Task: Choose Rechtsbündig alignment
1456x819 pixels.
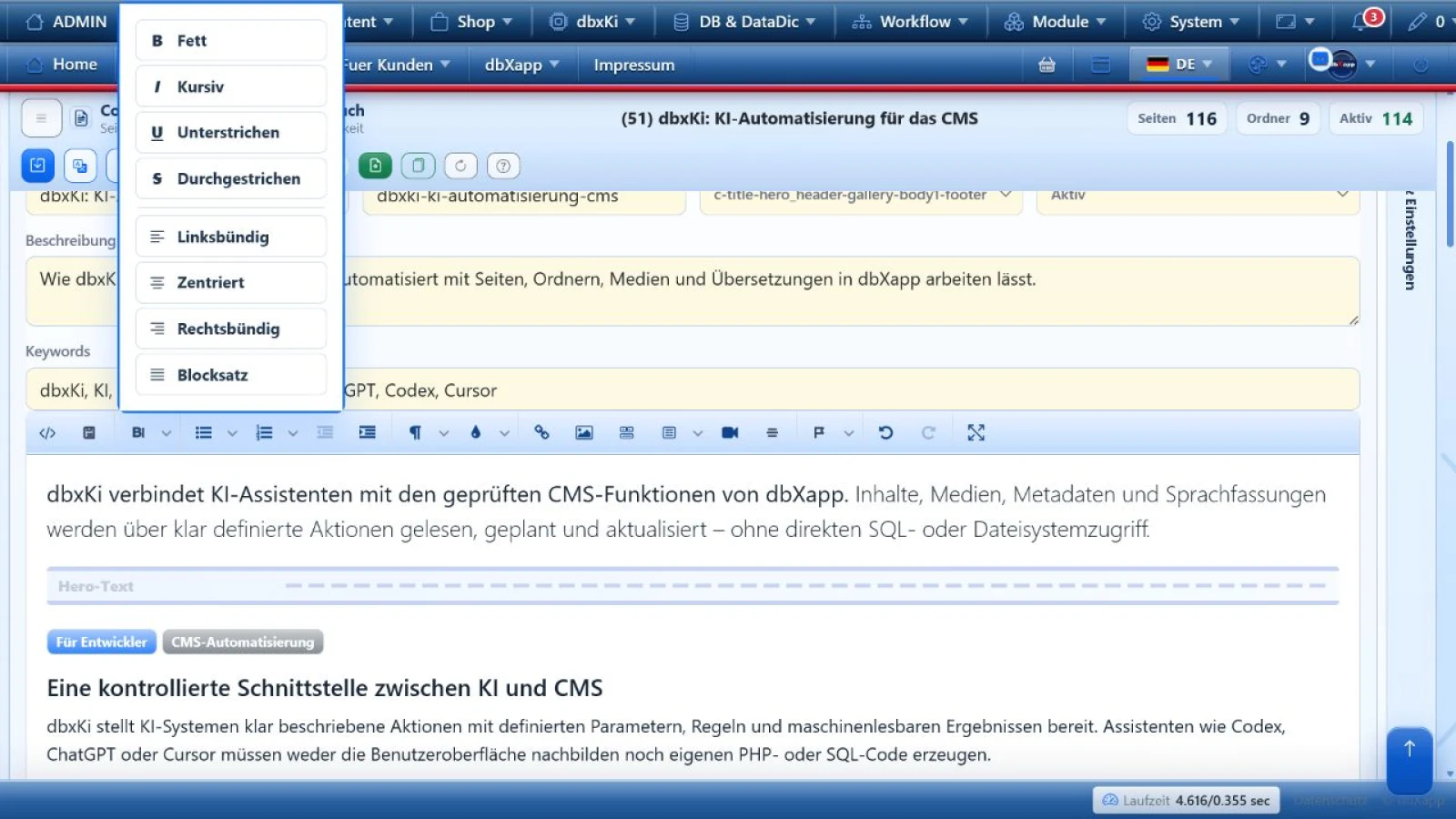Action: point(231,329)
